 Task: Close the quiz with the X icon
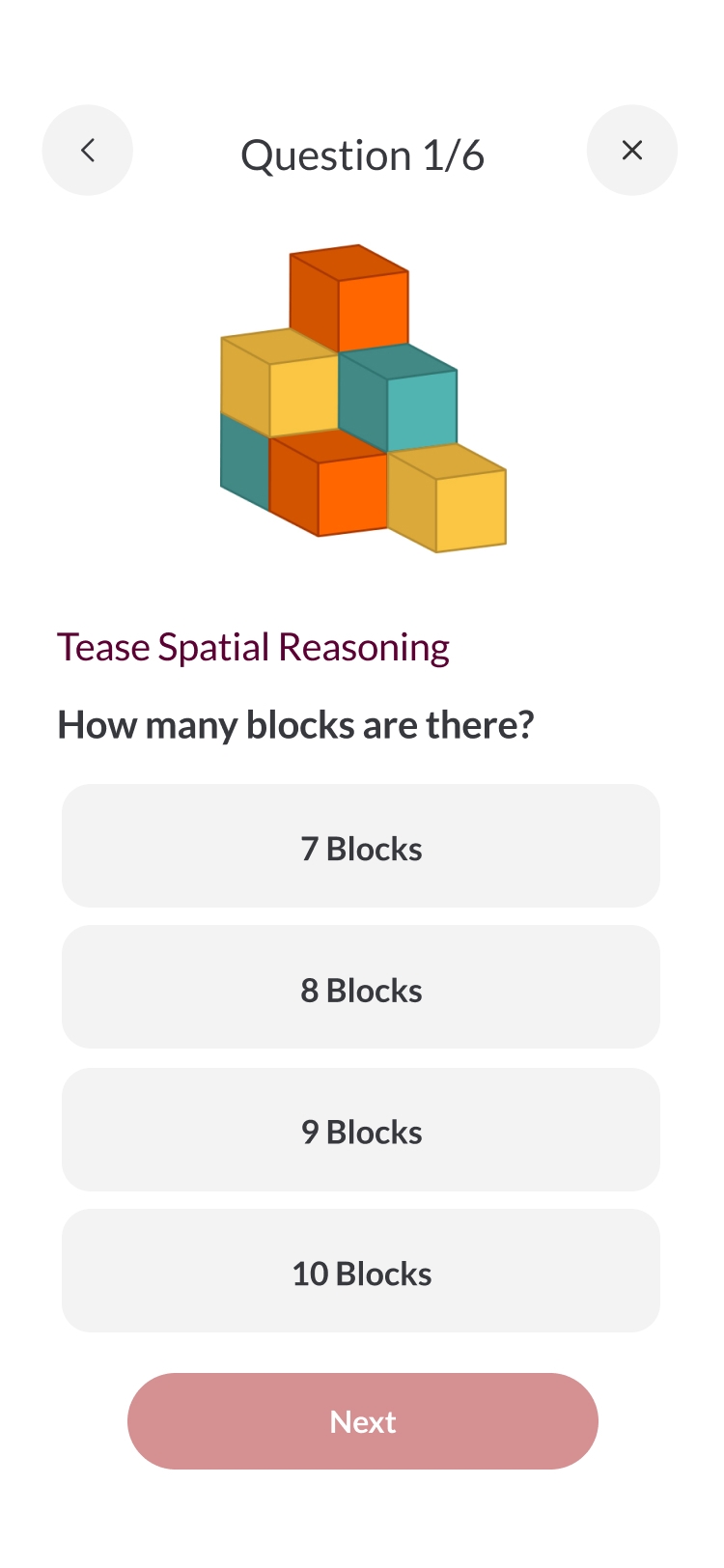click(x=632, y=151)
